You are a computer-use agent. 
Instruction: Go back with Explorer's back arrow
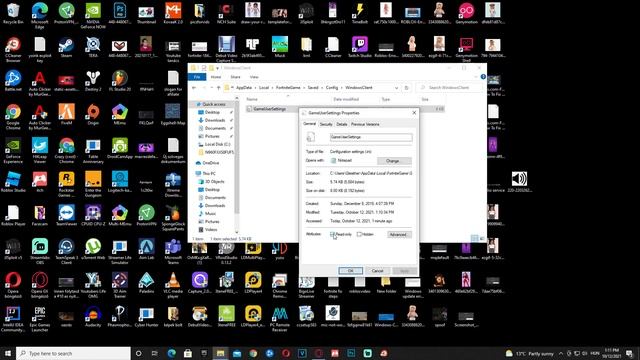[x=194, y=88]
